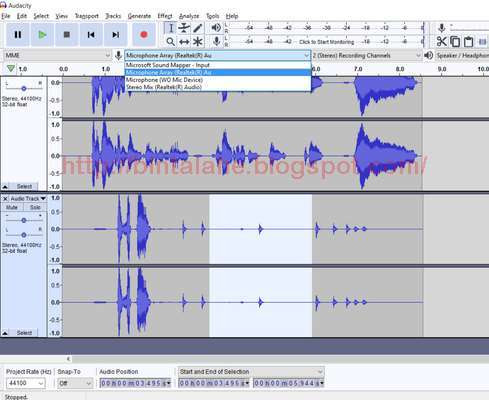Click the Audio Track pan slider
The image size is (489, 400).
24,235
